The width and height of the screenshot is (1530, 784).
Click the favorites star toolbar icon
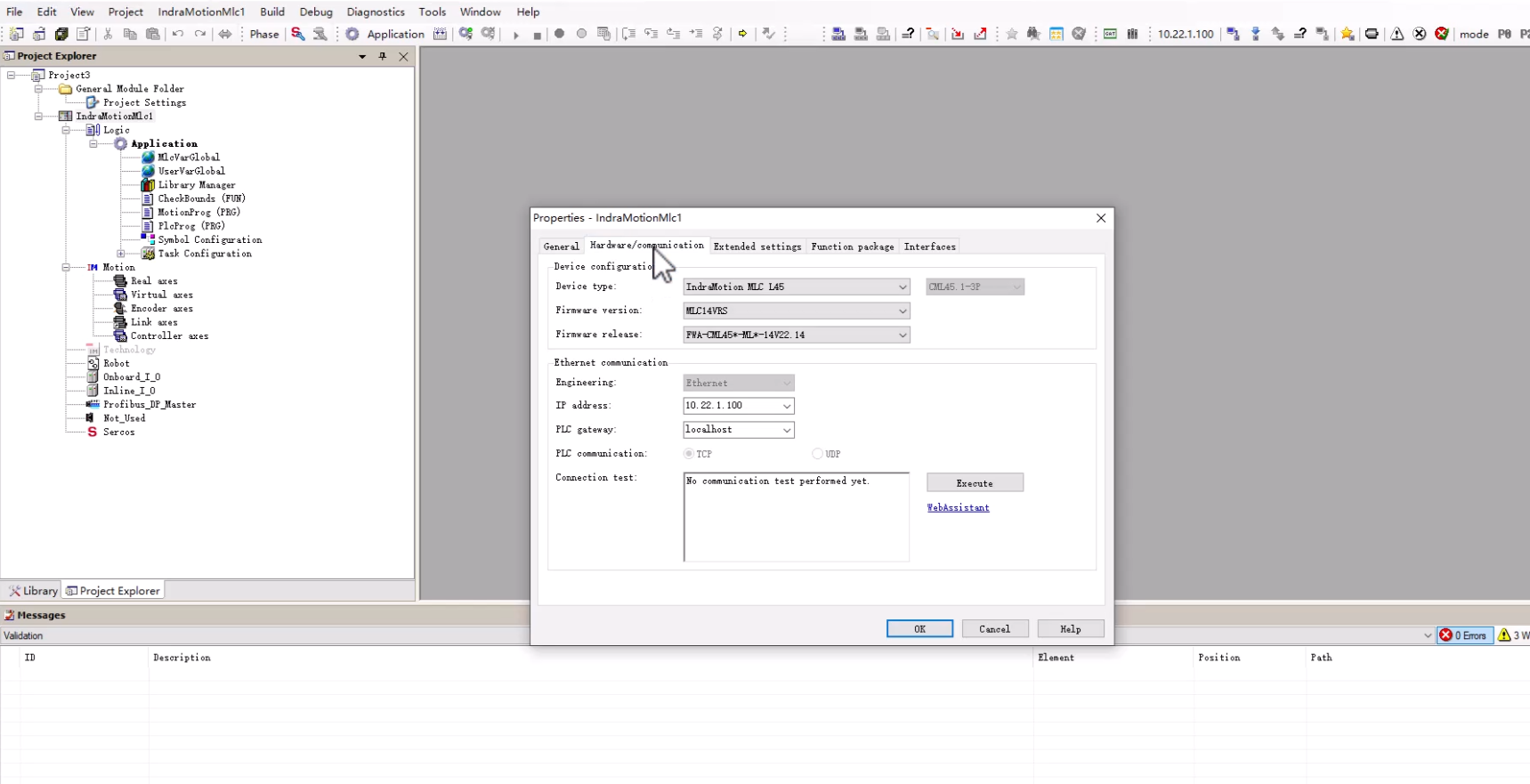click(1012, 34)
